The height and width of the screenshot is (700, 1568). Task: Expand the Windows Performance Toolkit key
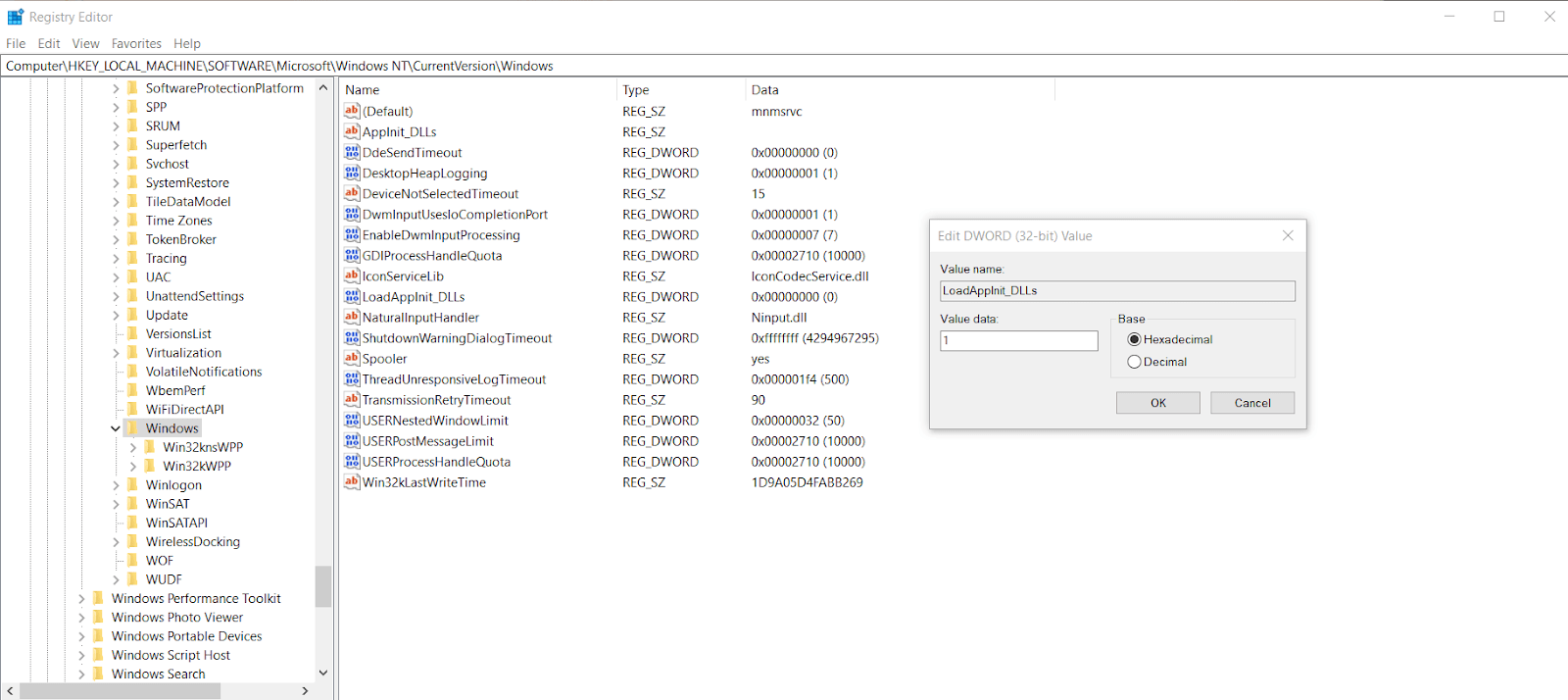81,598
